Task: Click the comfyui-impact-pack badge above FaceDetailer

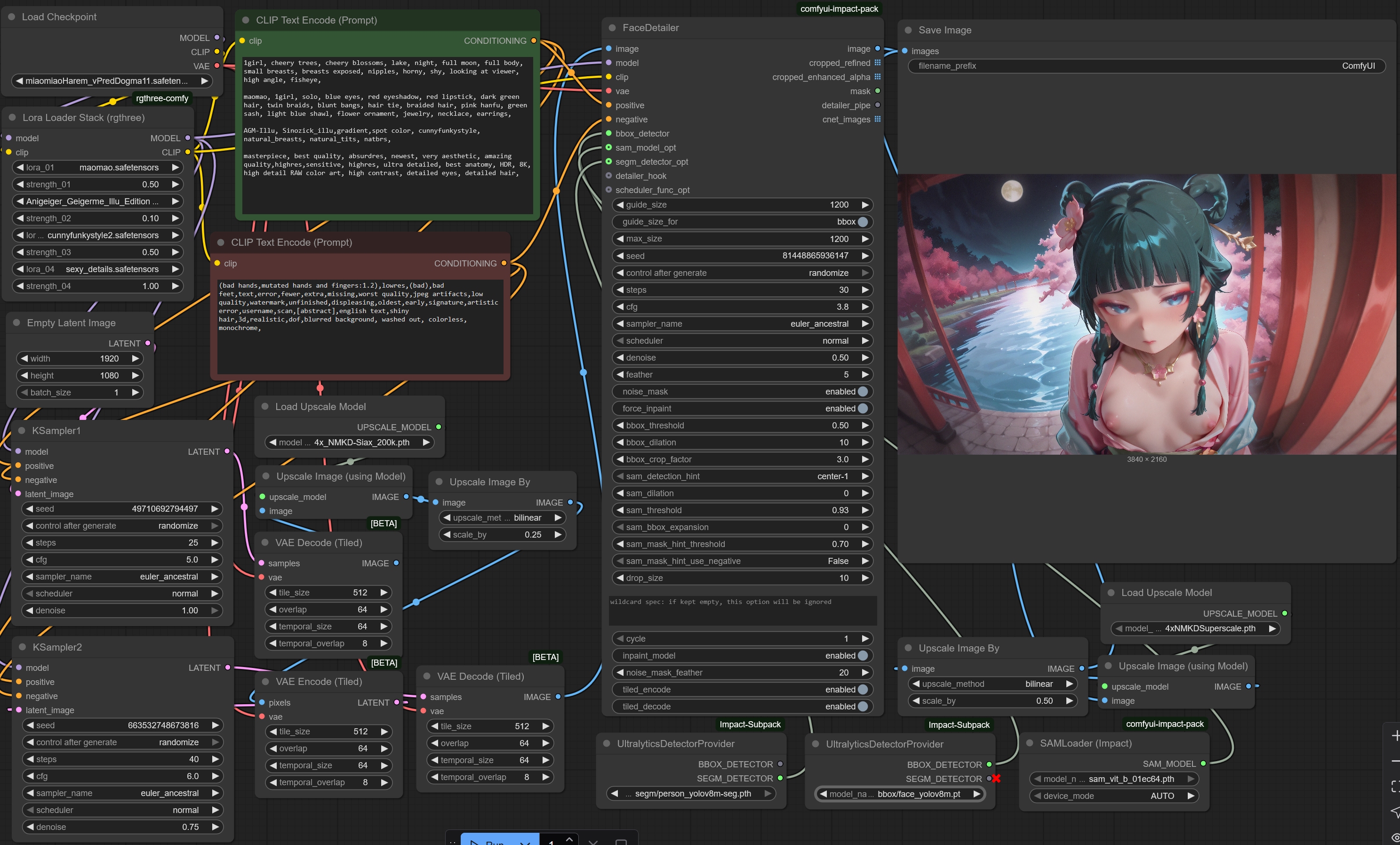Action: [839, 8]
